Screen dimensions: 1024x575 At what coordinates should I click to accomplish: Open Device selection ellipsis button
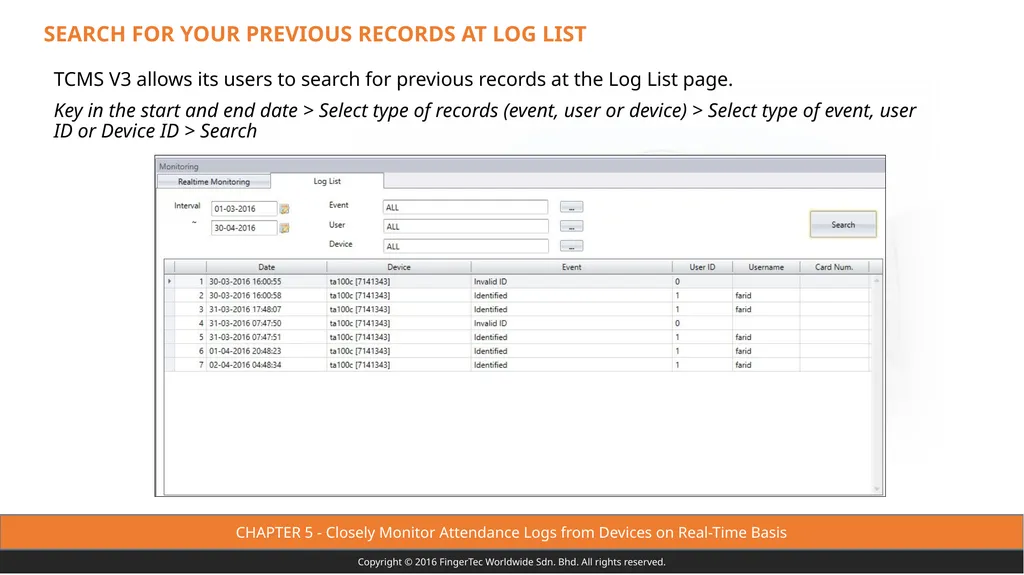[x=571, y=246]
